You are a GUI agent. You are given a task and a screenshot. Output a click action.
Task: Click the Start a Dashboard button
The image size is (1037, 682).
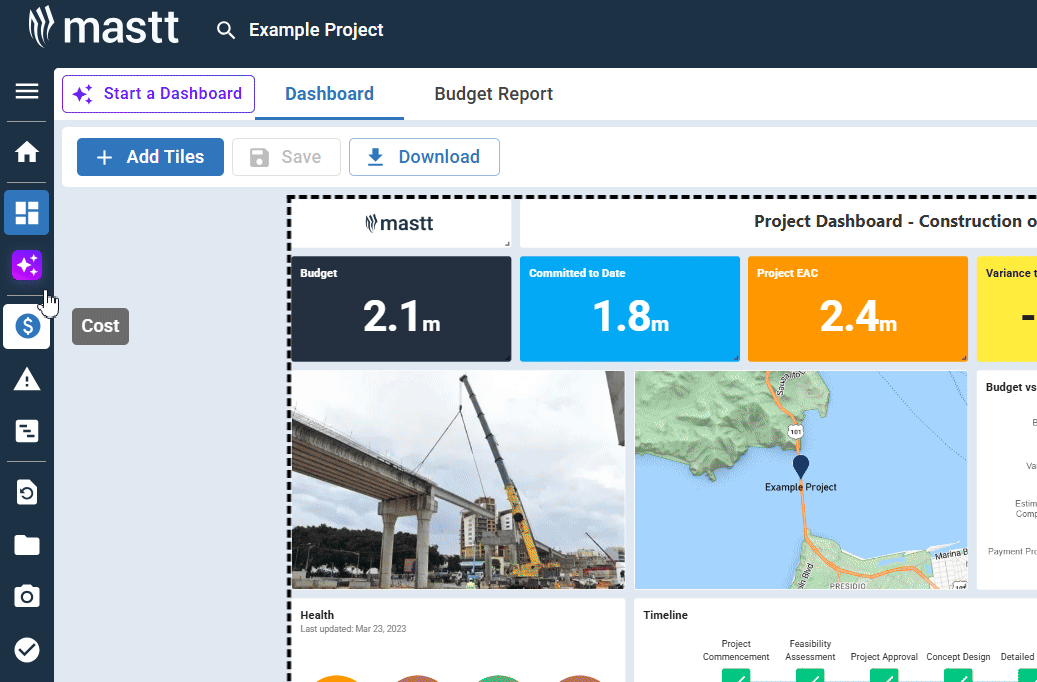click(x=158, y=94)
